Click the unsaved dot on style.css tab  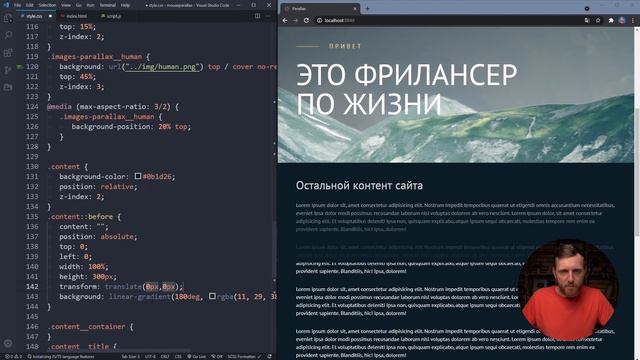tap(50, 16)
